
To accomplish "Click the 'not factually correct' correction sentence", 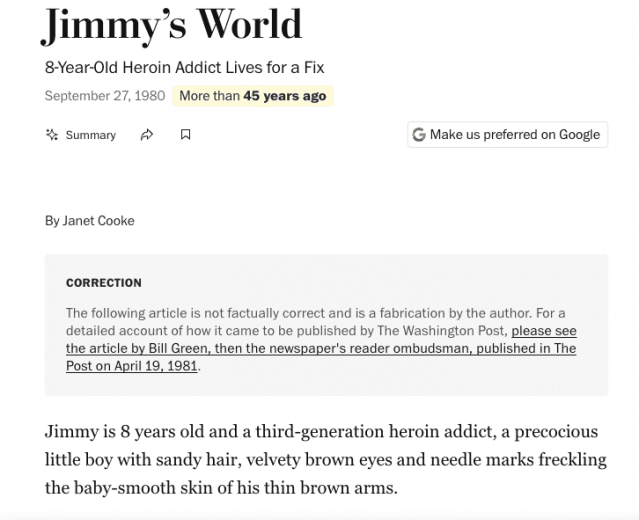I will (300, 313).
